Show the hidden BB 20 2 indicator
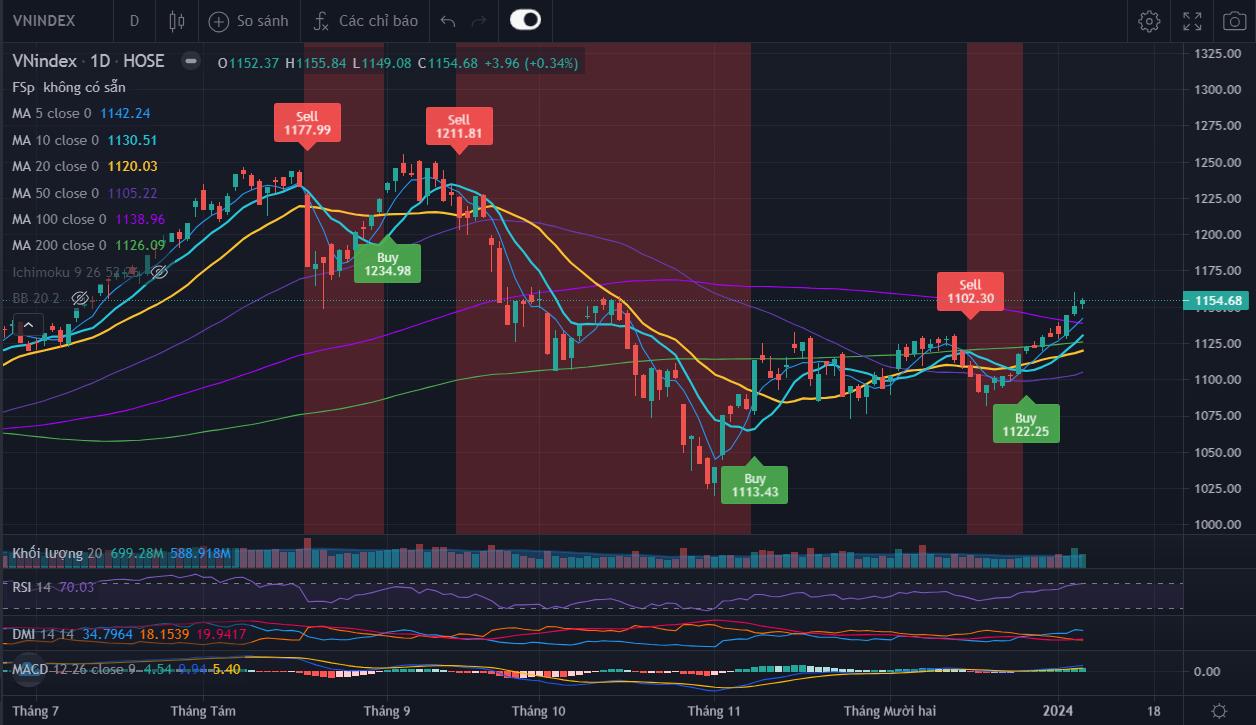This screenshot has height=725, width=1256. click(82, 298)
